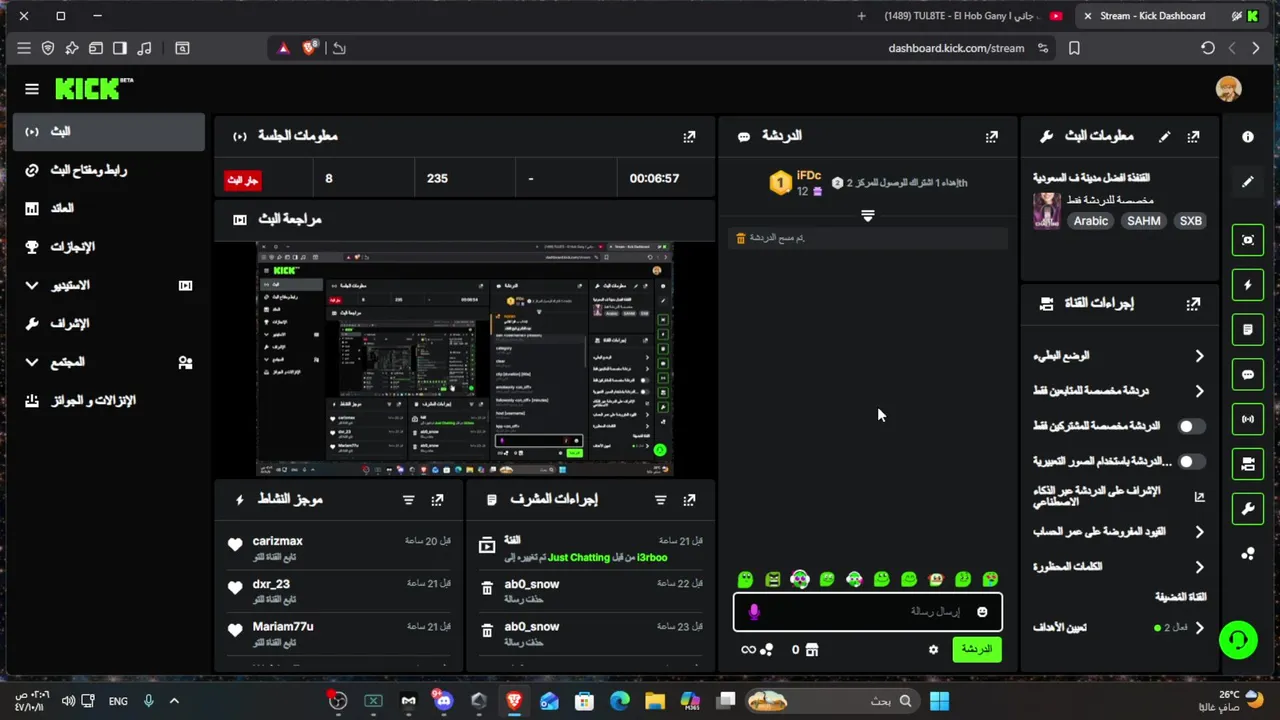Toggle the lightning activity widget icon
This screenshot has height=720, width=1280.
click(1248, 285)
